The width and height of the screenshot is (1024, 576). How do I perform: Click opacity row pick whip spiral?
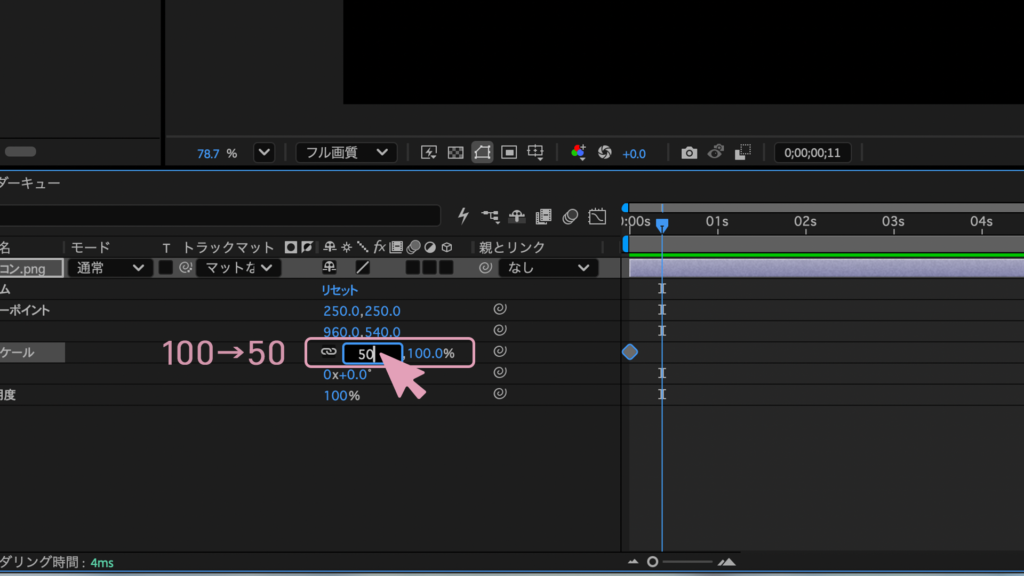500,394
